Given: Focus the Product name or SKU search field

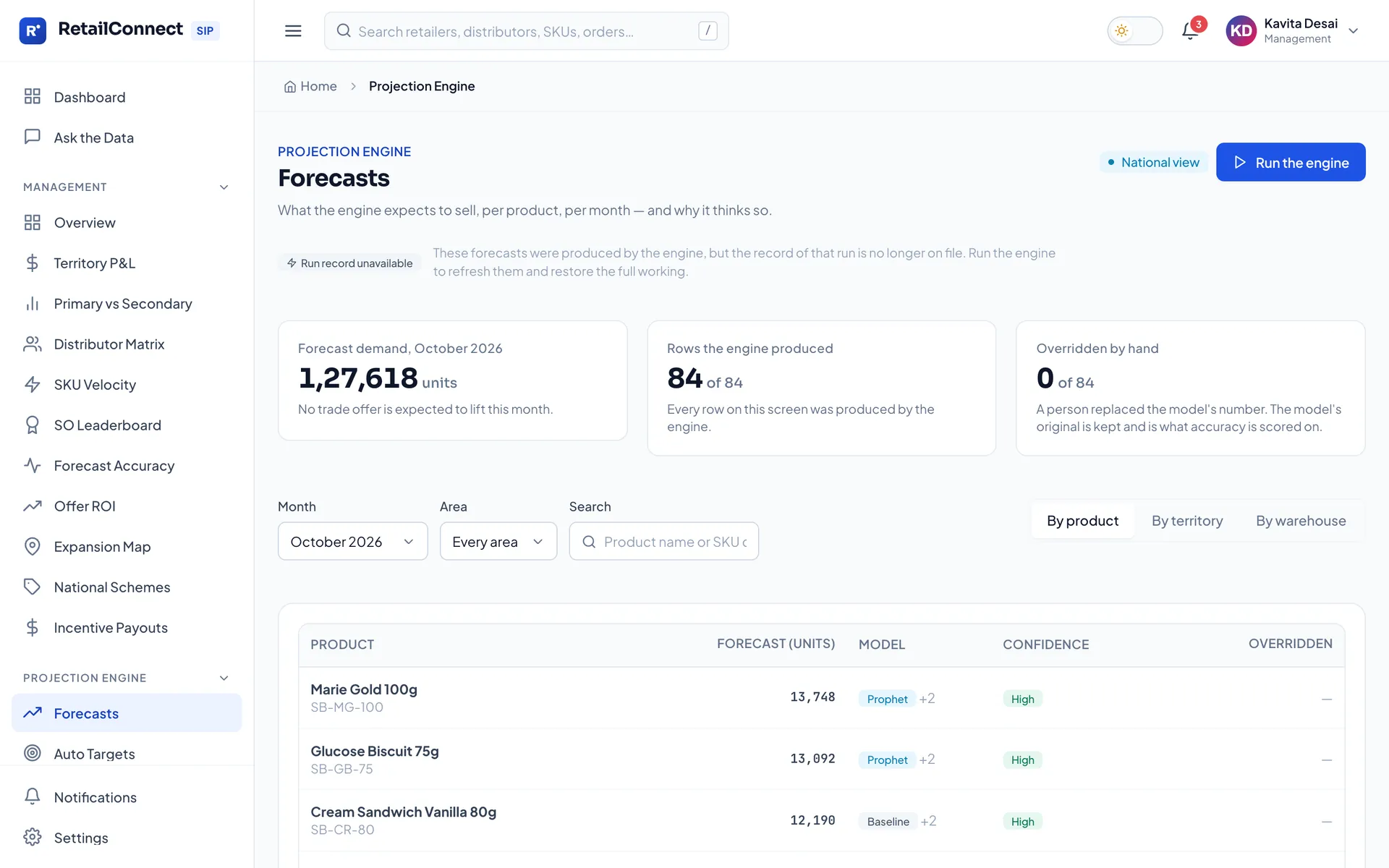Looking at the screenshot, I should [664, 541].
